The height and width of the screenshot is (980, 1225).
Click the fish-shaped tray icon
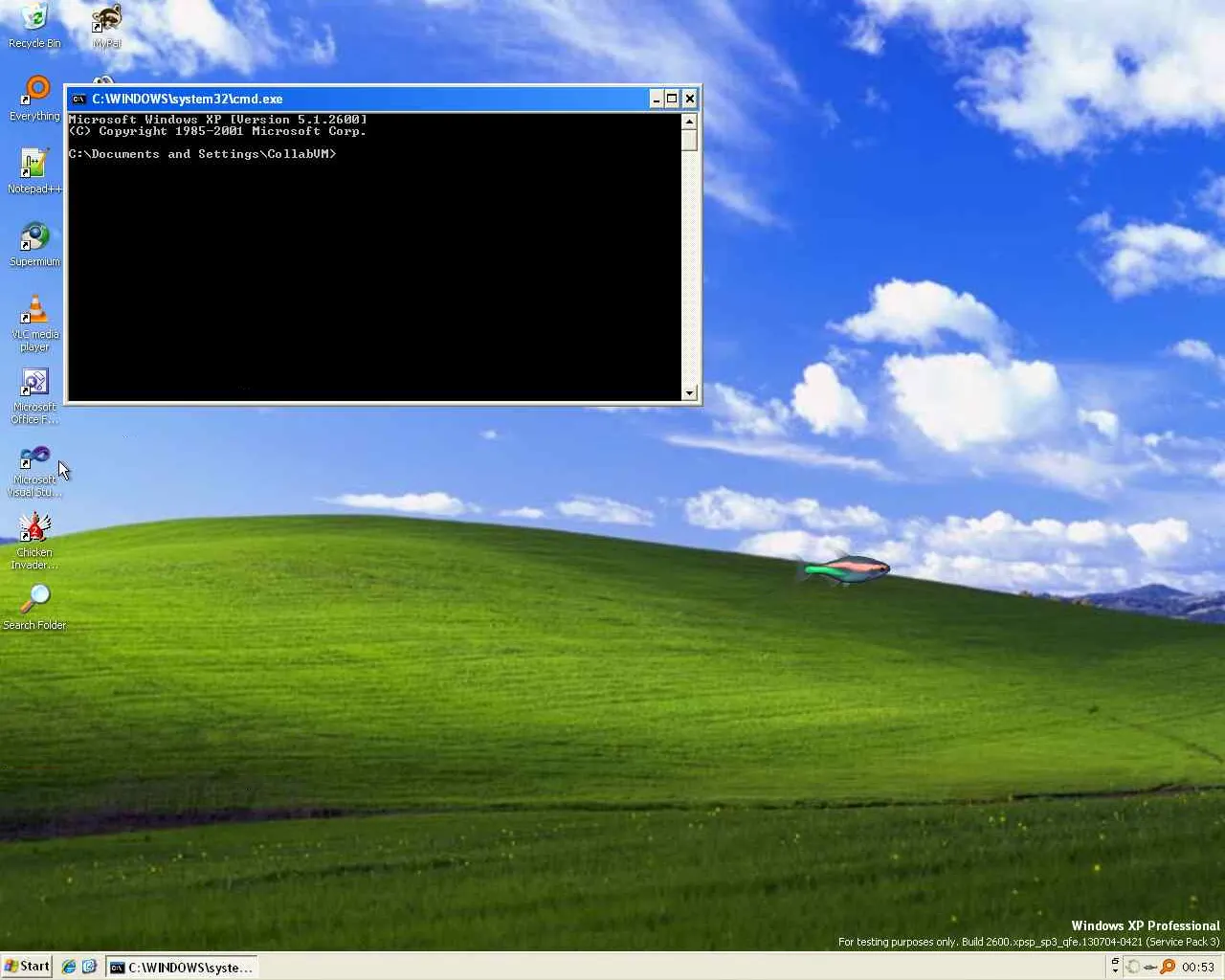coord(1150,967)
